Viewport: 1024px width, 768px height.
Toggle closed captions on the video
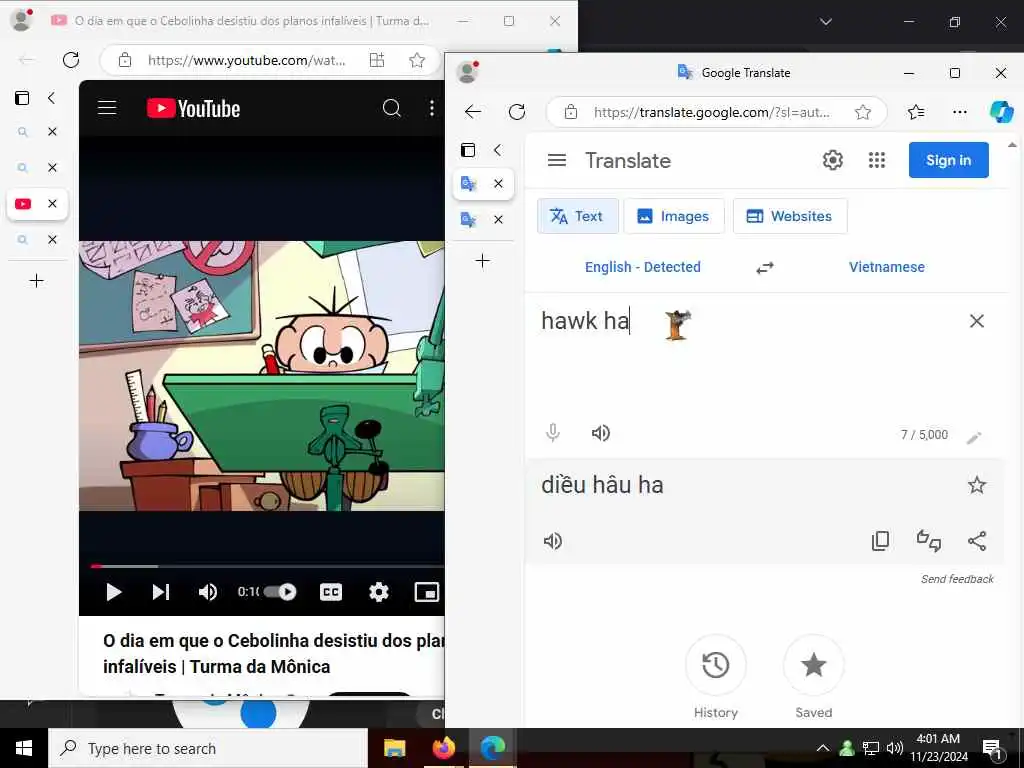tap(330, 592)
